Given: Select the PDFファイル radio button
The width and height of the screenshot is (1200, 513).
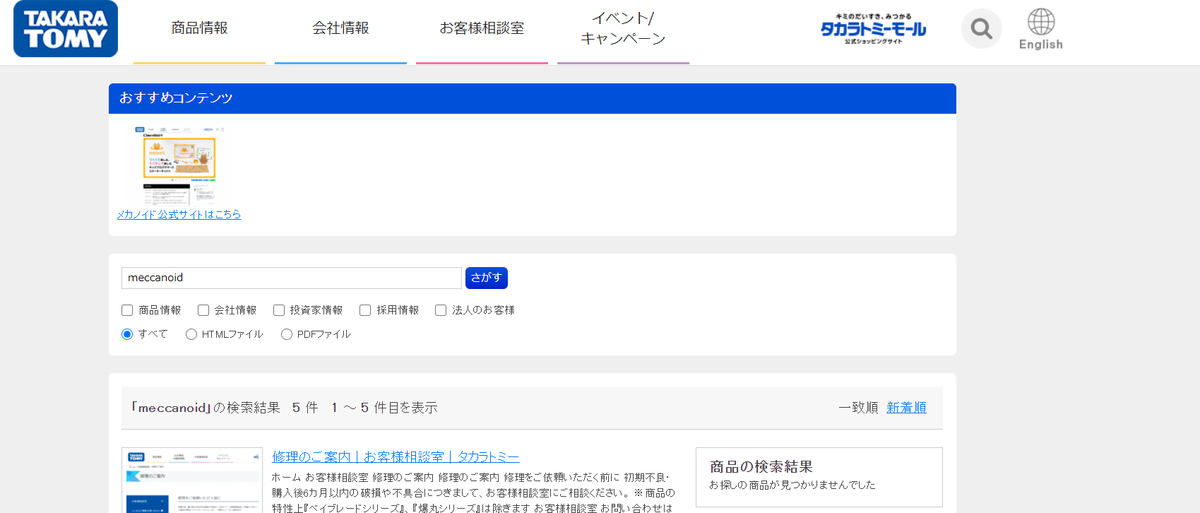Looking at the screenshot, I should (287, 334).
